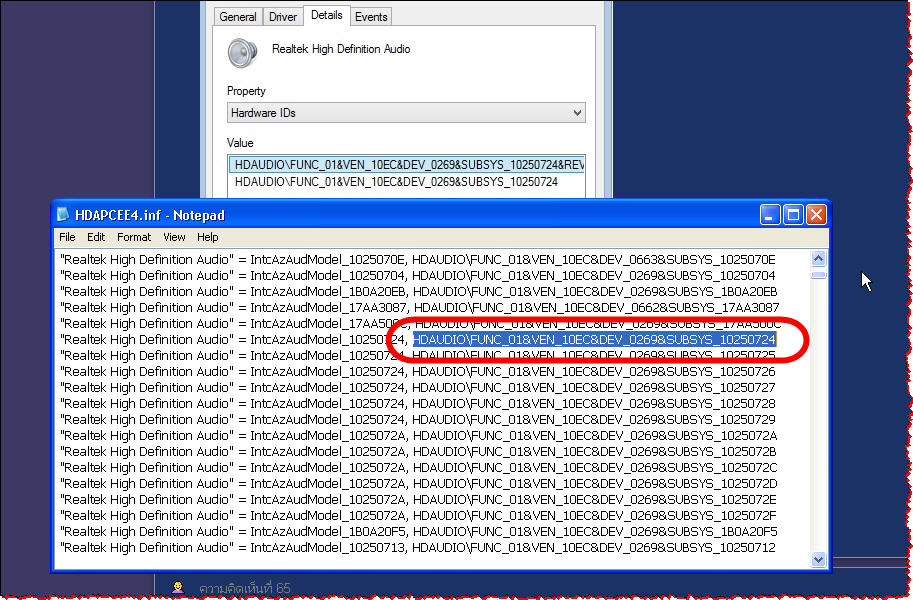Switch to the General tab in properties dialog
This screenshot has width=913, height=600.
click(x=238, y=17)
